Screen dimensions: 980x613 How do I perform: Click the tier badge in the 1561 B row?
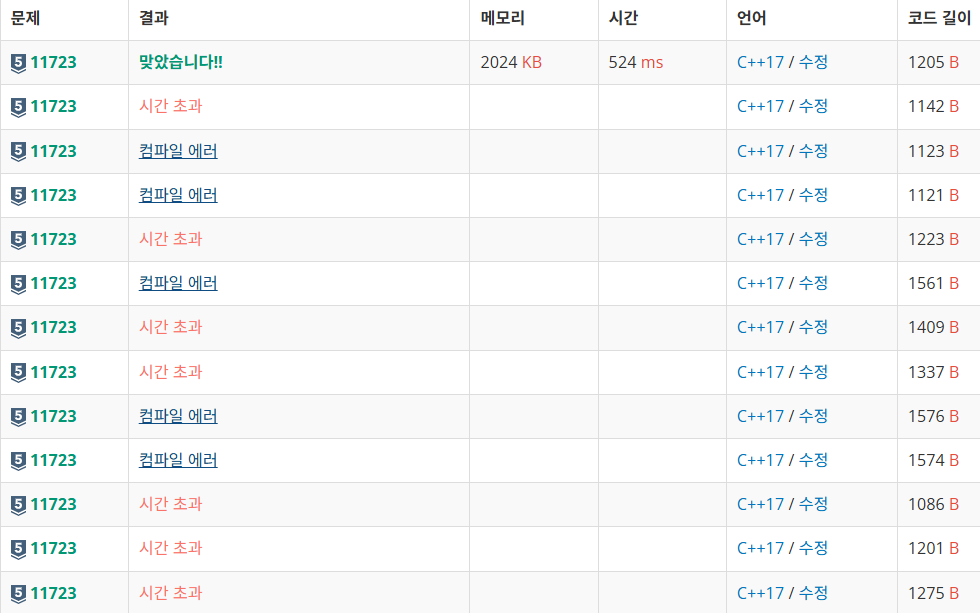pyautogui.click(x=18, y=284)
